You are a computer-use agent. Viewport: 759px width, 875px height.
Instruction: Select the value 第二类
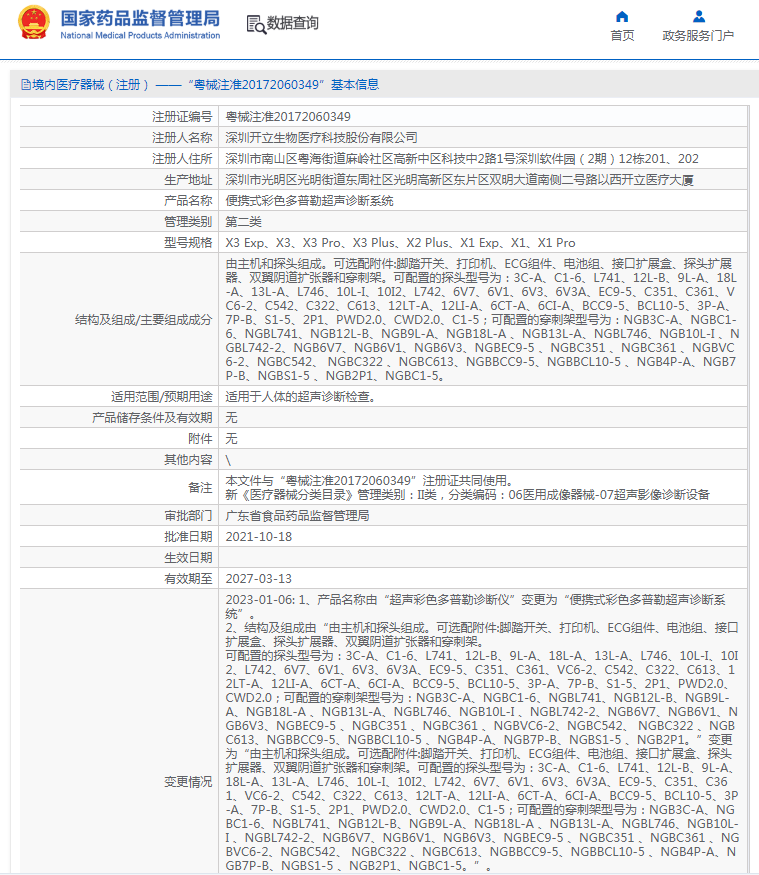click(x=243, y=222)
